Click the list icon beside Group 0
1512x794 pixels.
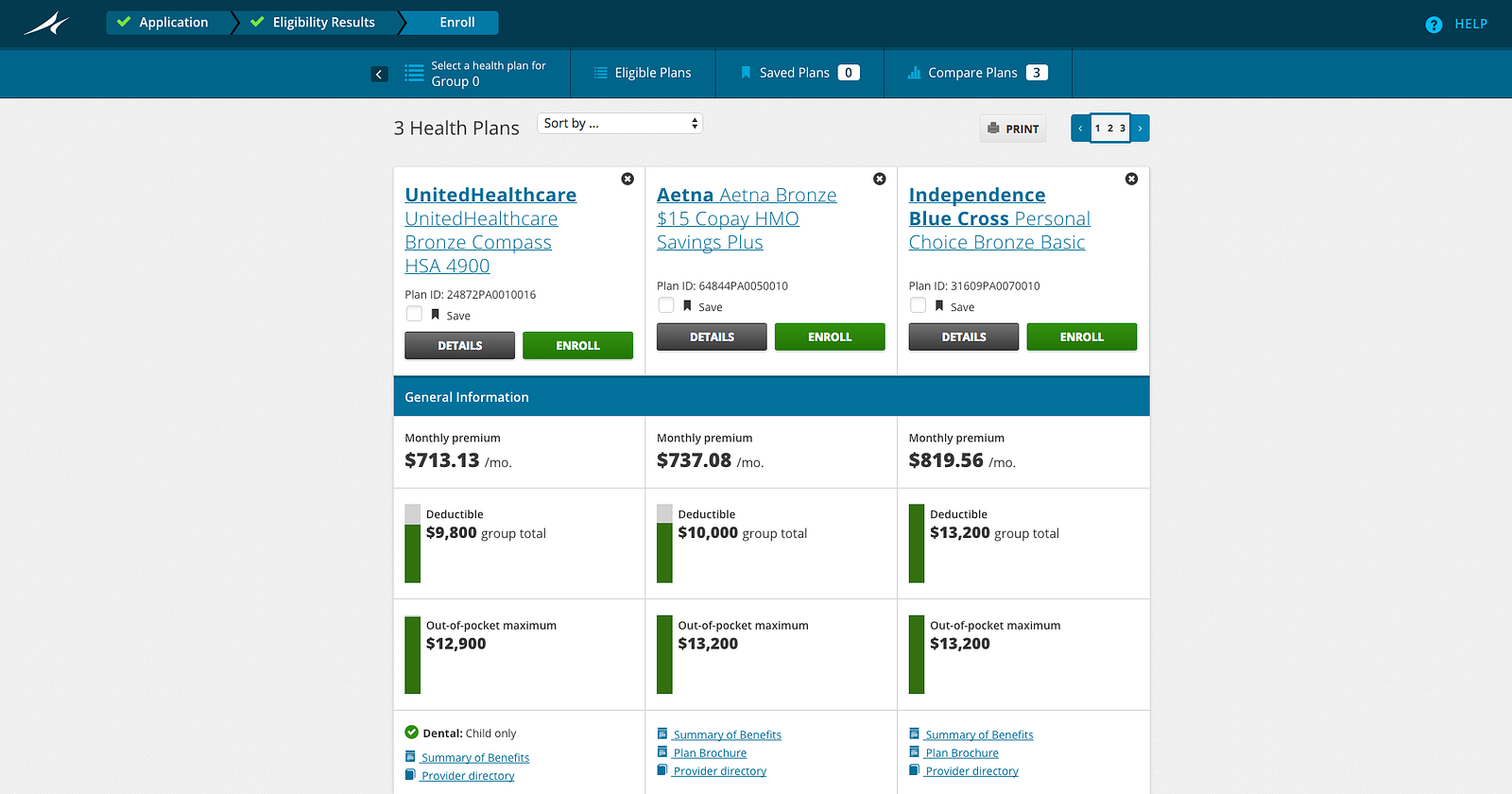[x=414, y=73]
